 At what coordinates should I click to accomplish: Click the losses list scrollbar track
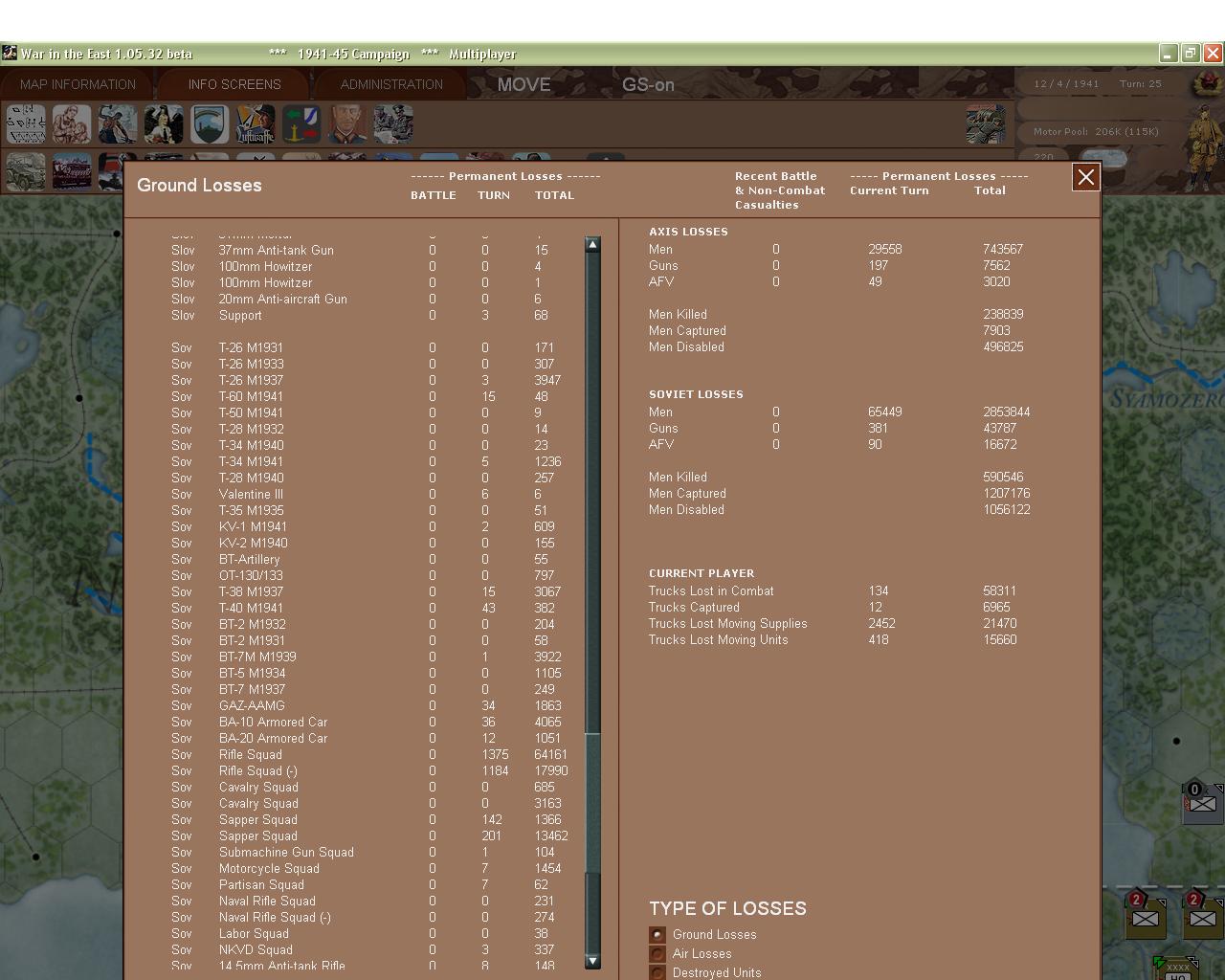pos(592,603)
